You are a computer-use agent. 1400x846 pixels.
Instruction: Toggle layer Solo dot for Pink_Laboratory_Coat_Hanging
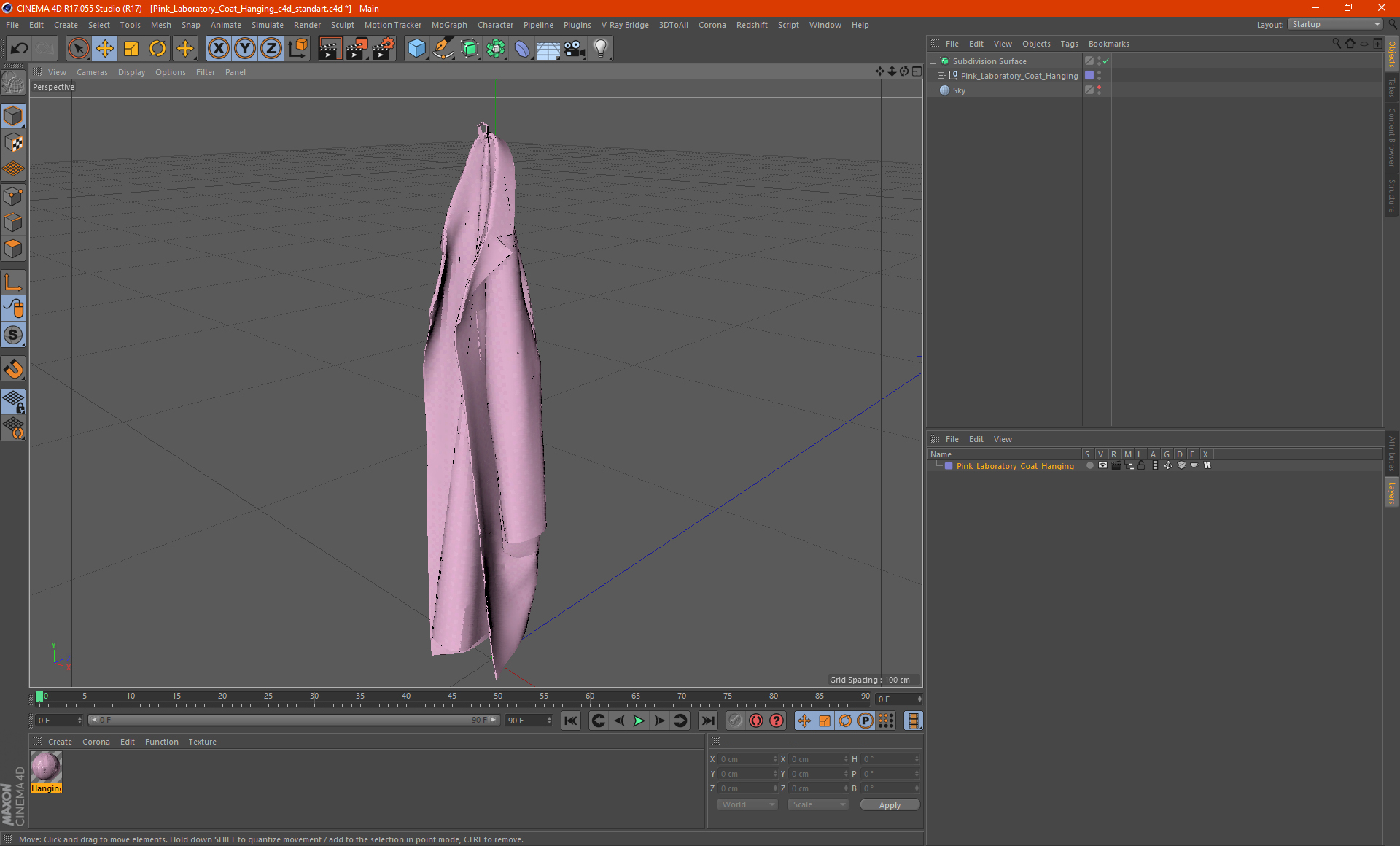point(1089,466)
